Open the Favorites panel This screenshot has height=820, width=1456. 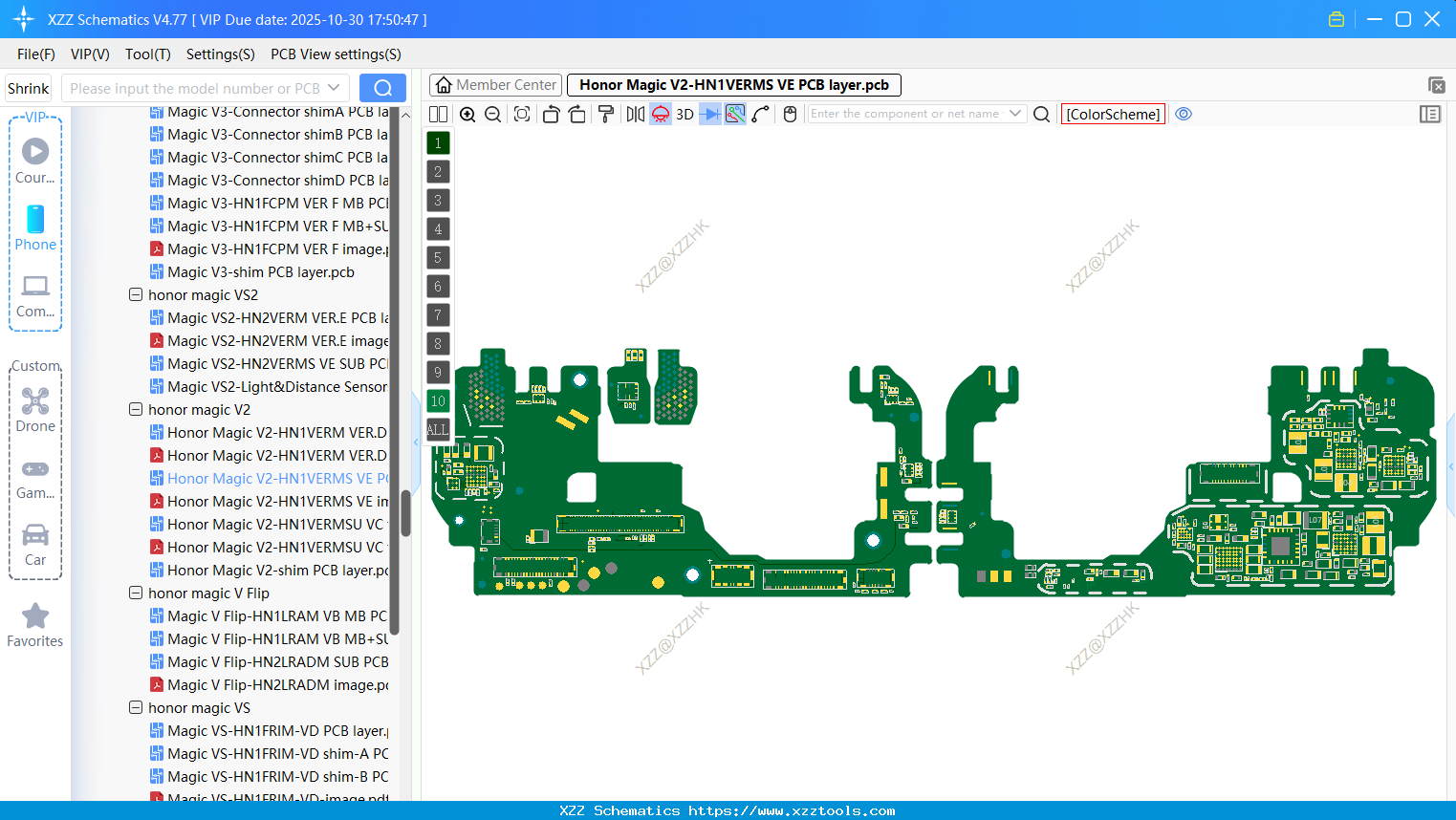[35, 626]
